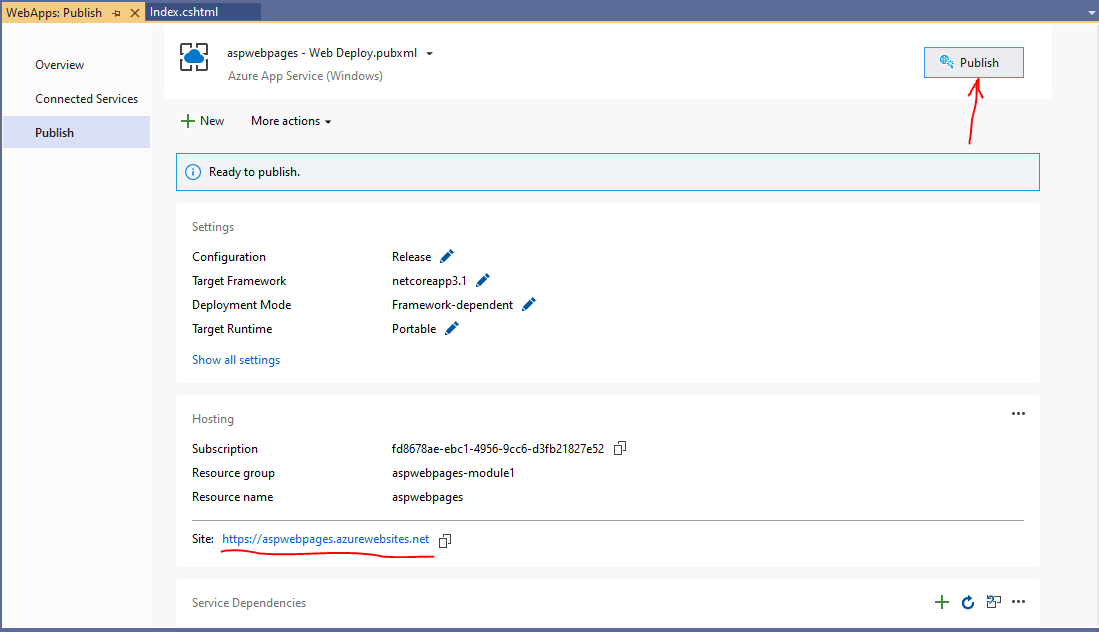The height and width of the screenshot is (632, 1099).
Task: Click the Azure App Service cloud icon
Action: tap(194, 57)
